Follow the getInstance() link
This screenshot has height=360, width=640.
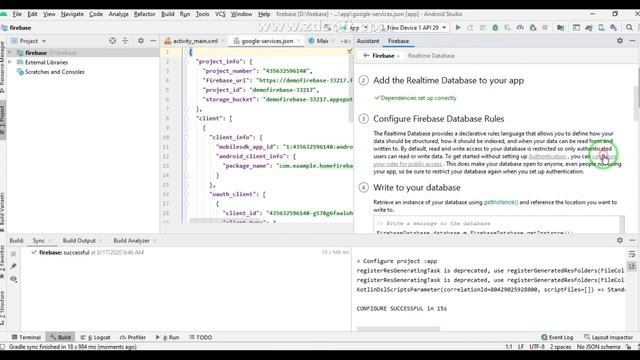click(501, 202)
